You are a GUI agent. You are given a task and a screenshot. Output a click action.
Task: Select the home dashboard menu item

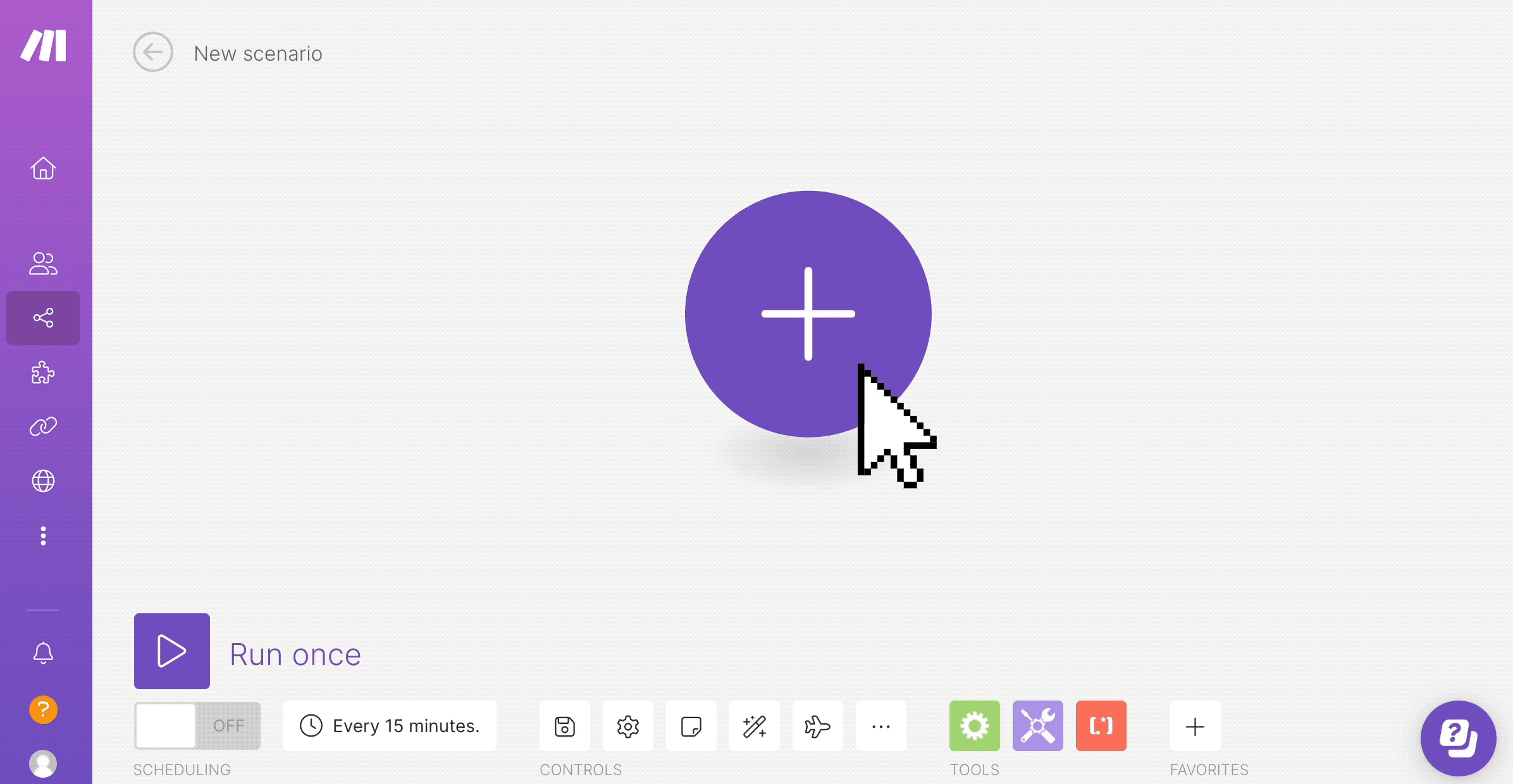[x=43, y=167]
